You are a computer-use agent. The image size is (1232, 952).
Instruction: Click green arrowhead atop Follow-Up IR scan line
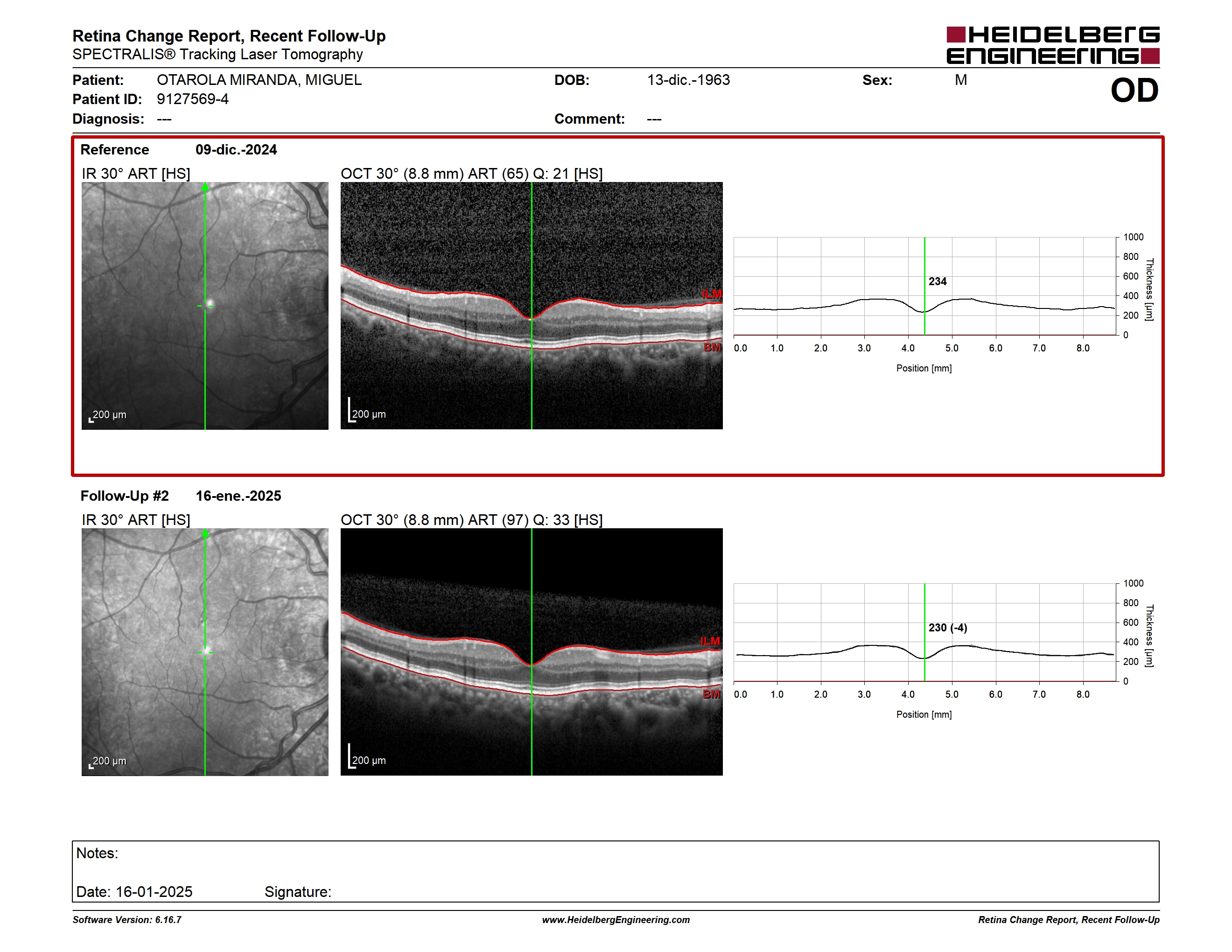205,533
